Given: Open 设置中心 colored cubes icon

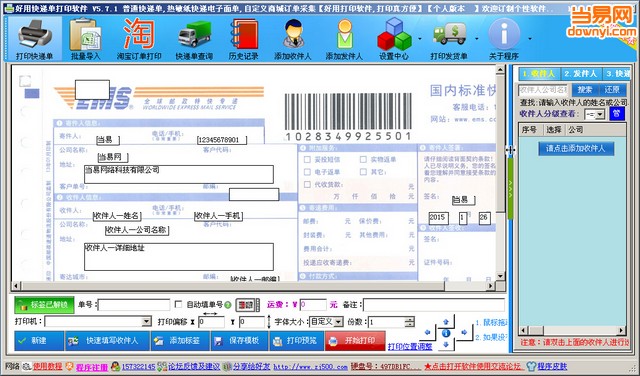Looking at the screenshot, I should (394, 39).
